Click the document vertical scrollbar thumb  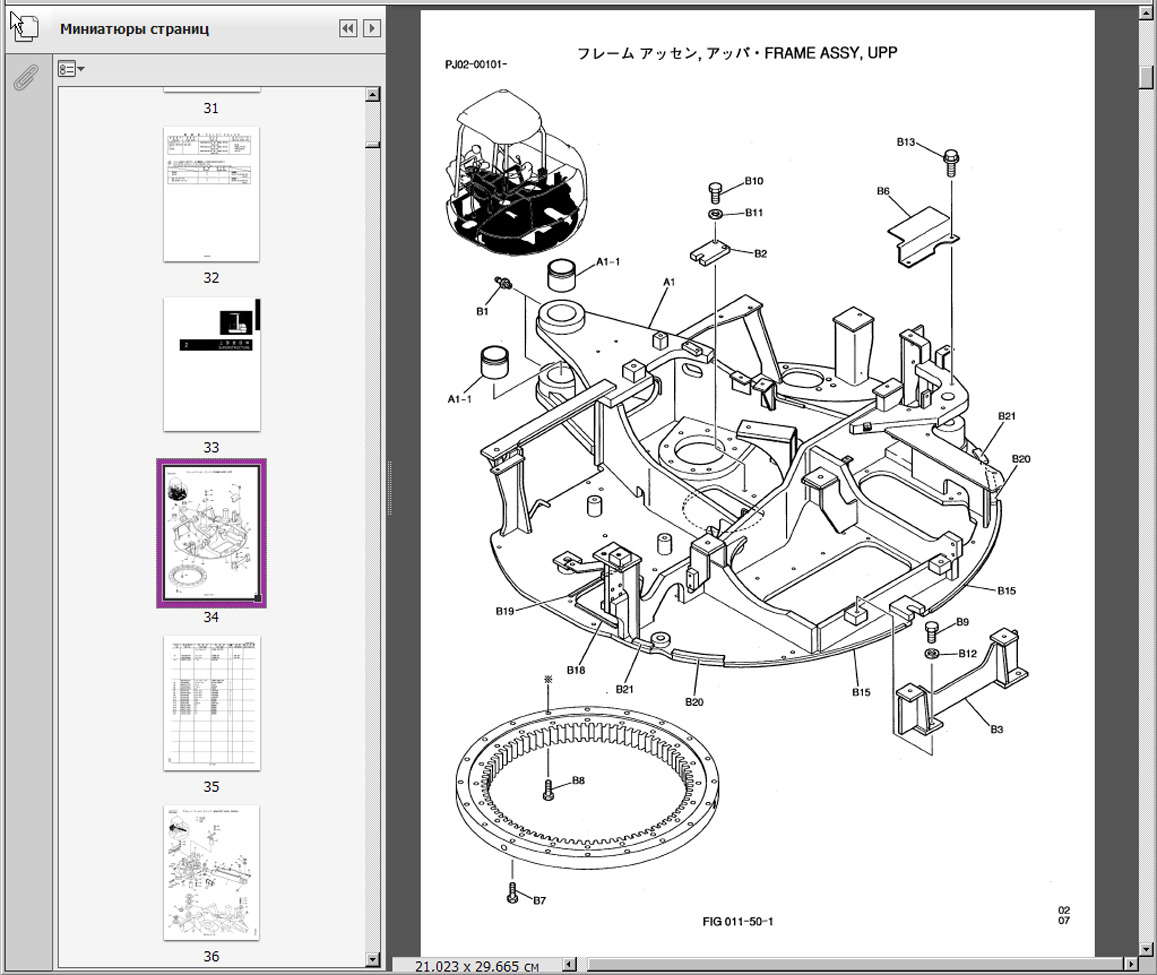pos(1147,77)
